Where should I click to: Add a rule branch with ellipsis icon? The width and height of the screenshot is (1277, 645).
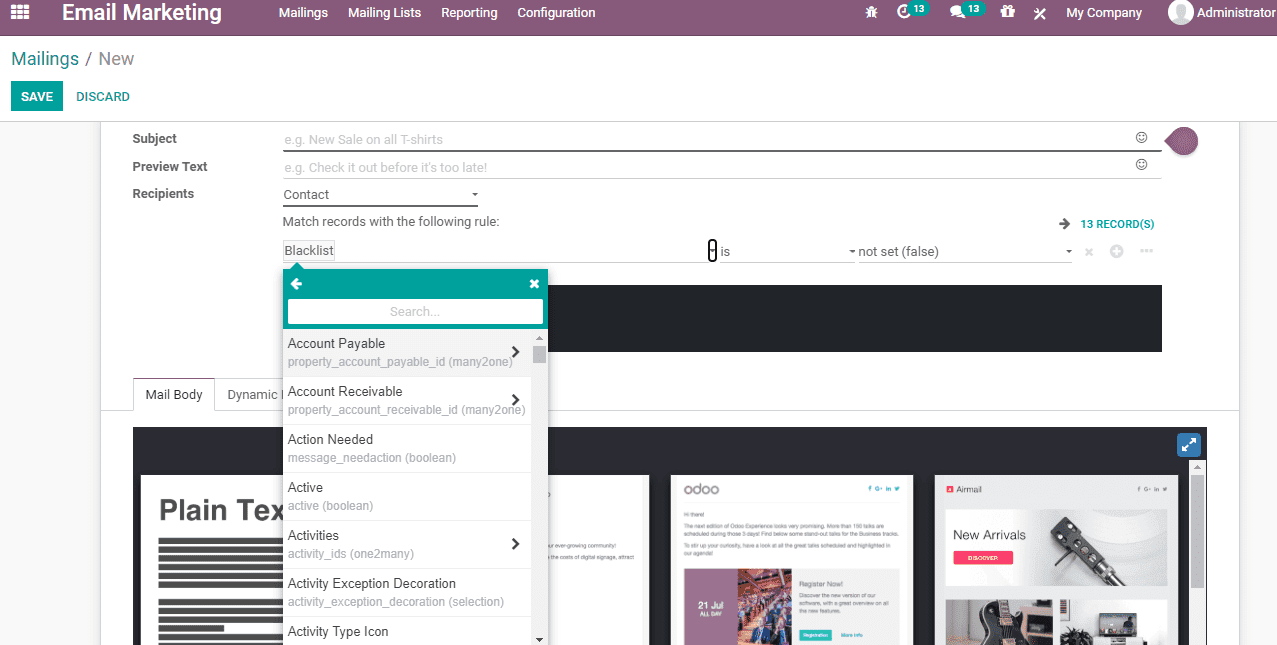pos(1146,251)
